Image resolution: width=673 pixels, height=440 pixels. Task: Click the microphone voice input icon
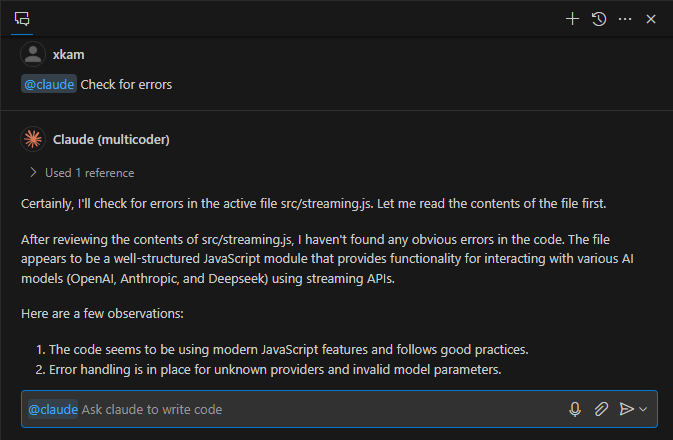click(575, 409)
